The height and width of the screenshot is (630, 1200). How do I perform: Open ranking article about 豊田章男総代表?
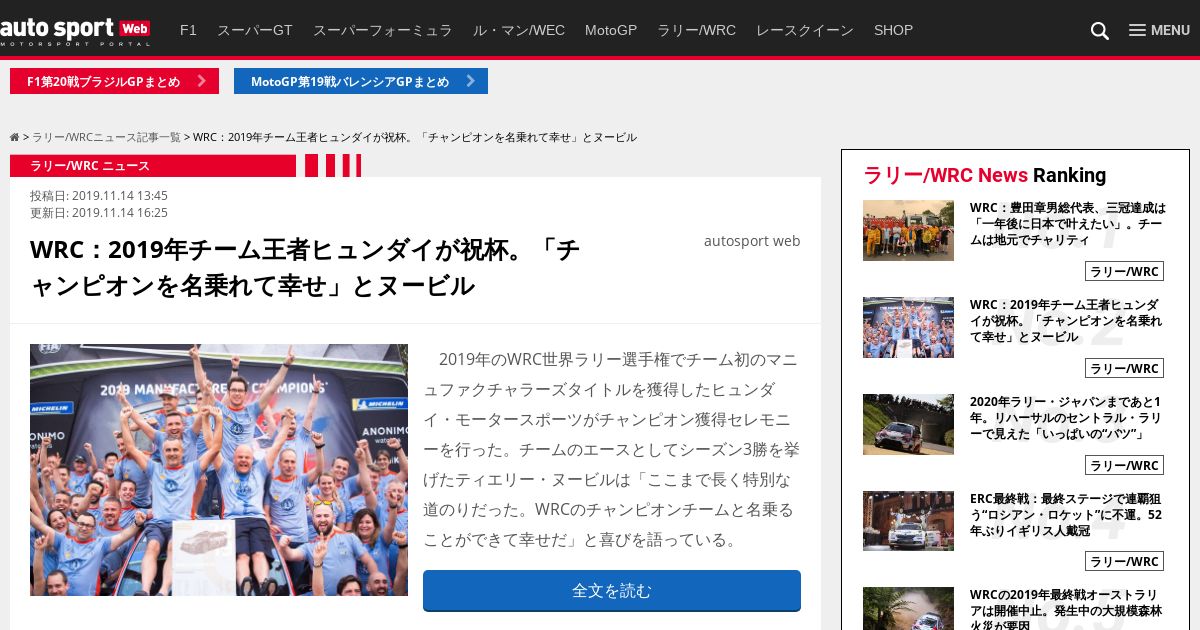pyautogui.click(x=1068, y=224)
